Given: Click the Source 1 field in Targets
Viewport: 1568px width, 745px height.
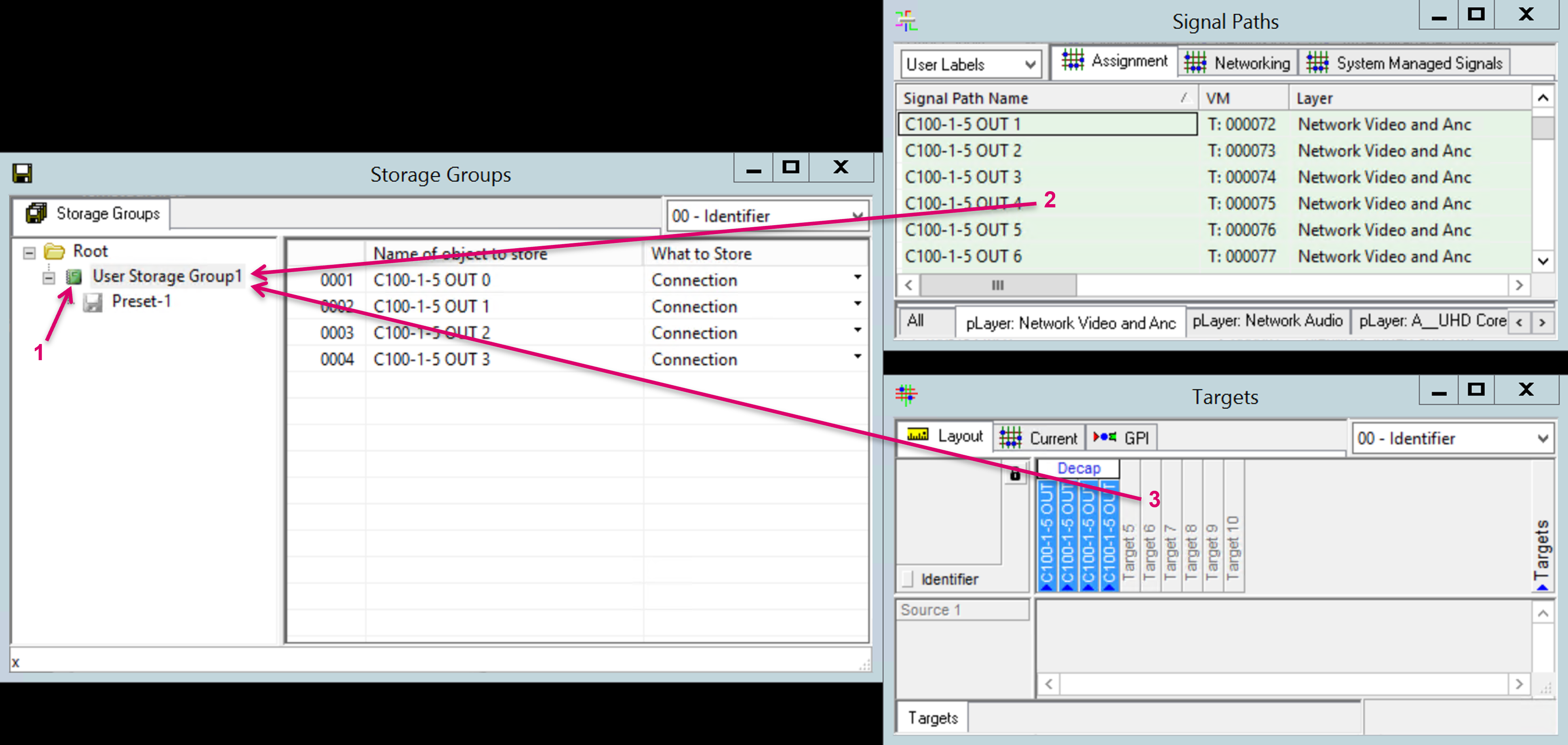Looking at the screenshot, I should 962,610.
